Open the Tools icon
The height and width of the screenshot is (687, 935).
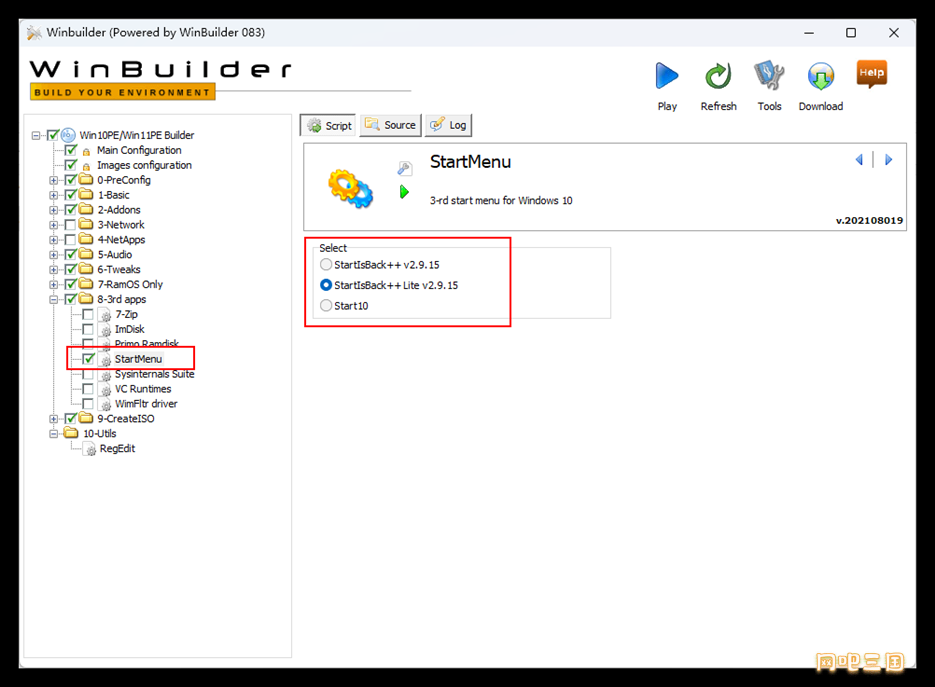coord(769,76)
